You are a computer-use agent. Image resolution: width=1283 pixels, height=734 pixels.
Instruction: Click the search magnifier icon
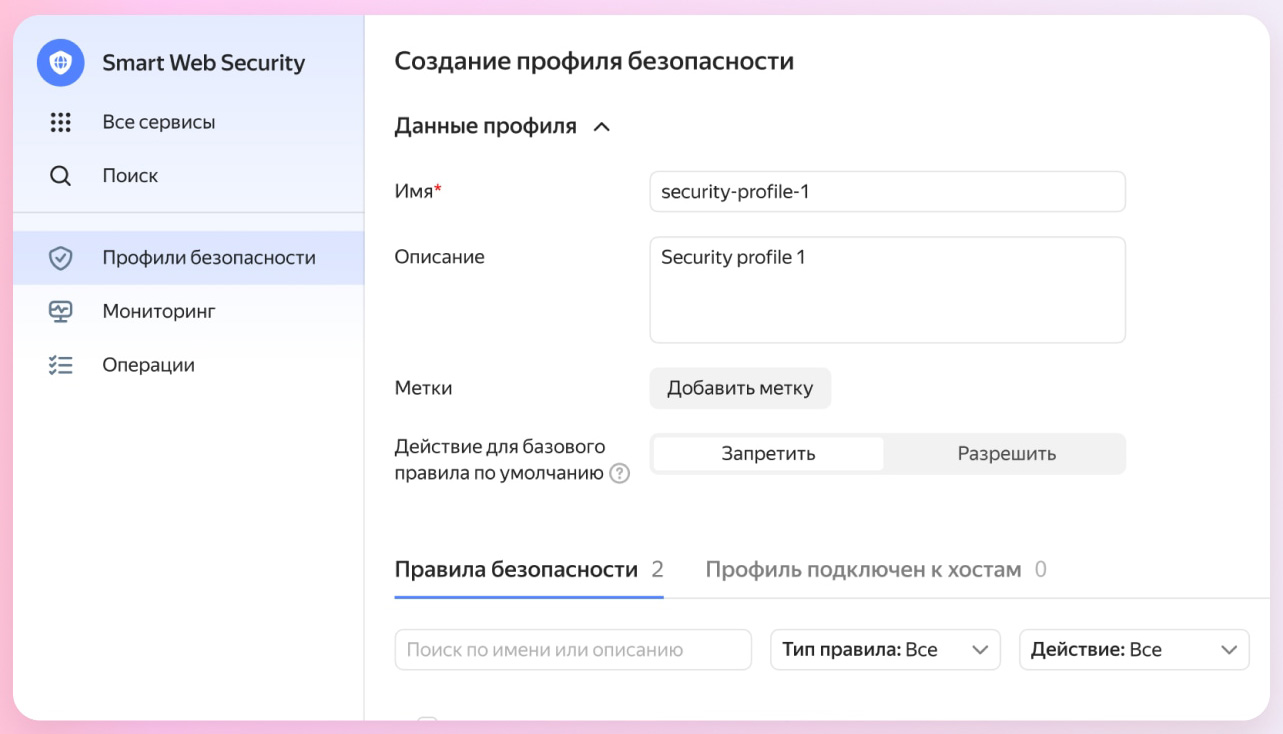(x=61, y=176)
